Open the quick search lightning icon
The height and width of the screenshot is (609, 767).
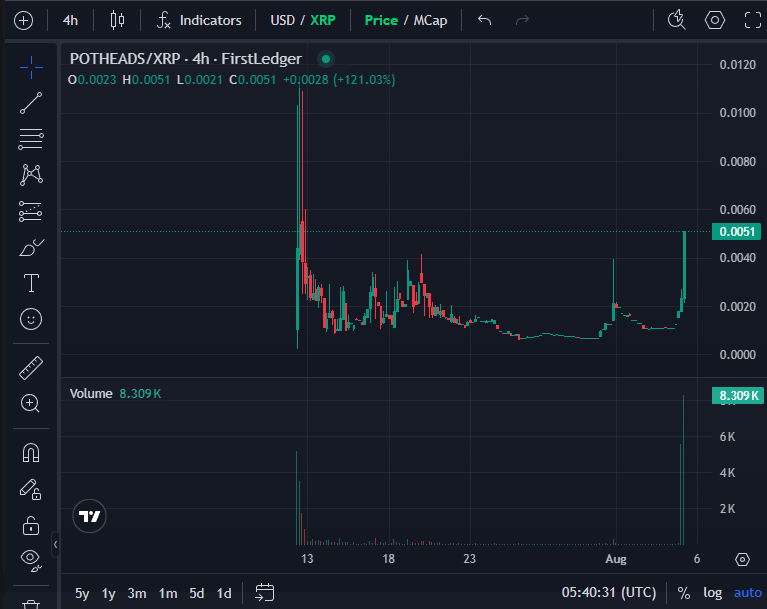(677, 21)
